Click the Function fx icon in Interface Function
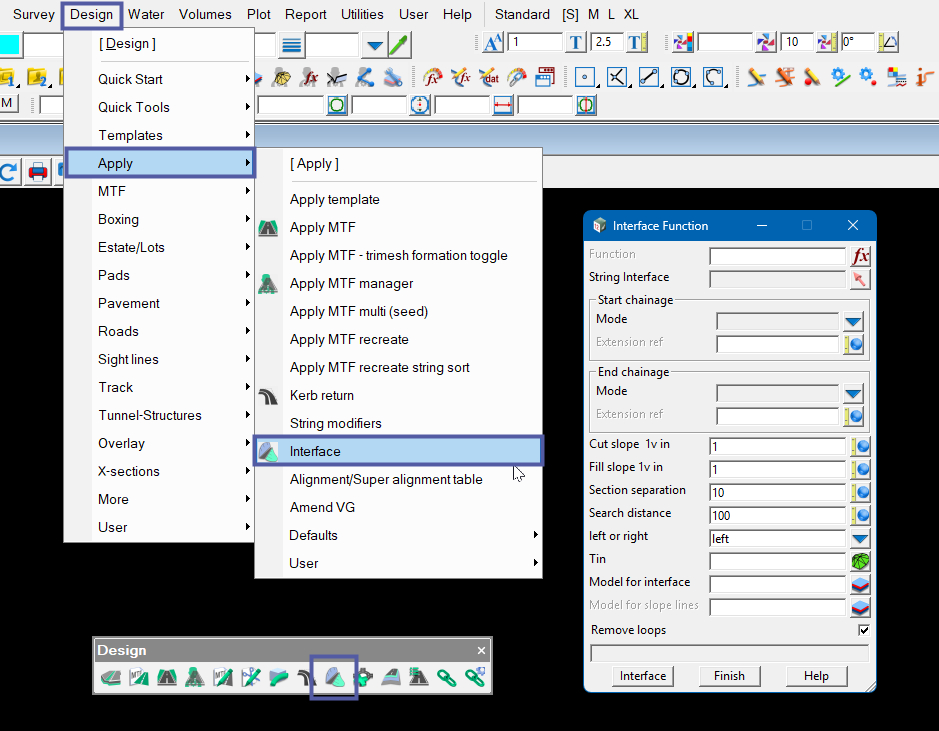This screenshot has width=939, height=731. click(x=860, y=256)
